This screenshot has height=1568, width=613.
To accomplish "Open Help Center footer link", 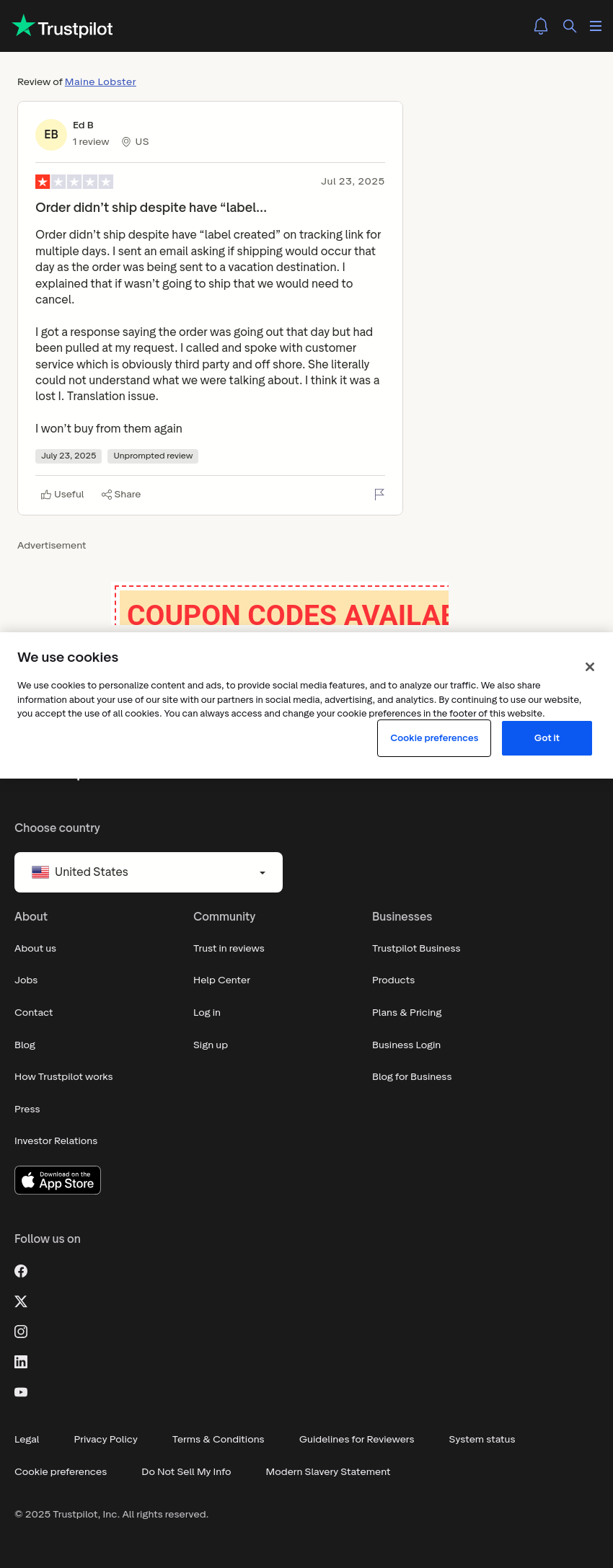I will click(x=221, y=980).
